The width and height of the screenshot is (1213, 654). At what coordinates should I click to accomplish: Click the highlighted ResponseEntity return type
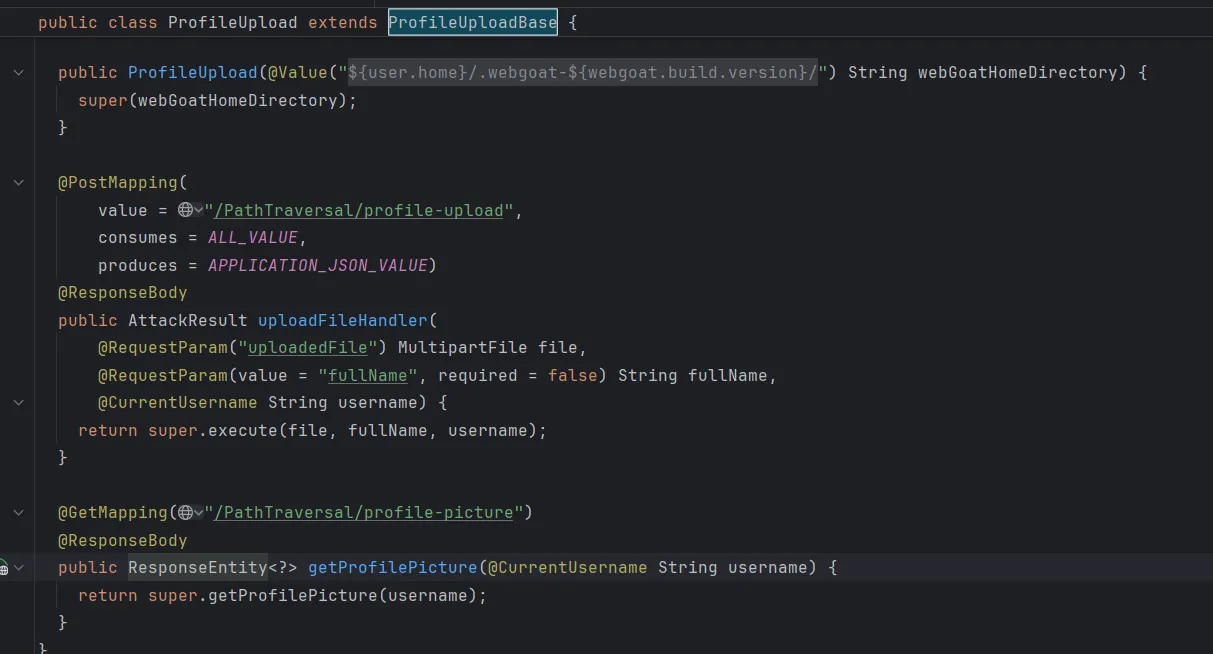pos(197,568)
